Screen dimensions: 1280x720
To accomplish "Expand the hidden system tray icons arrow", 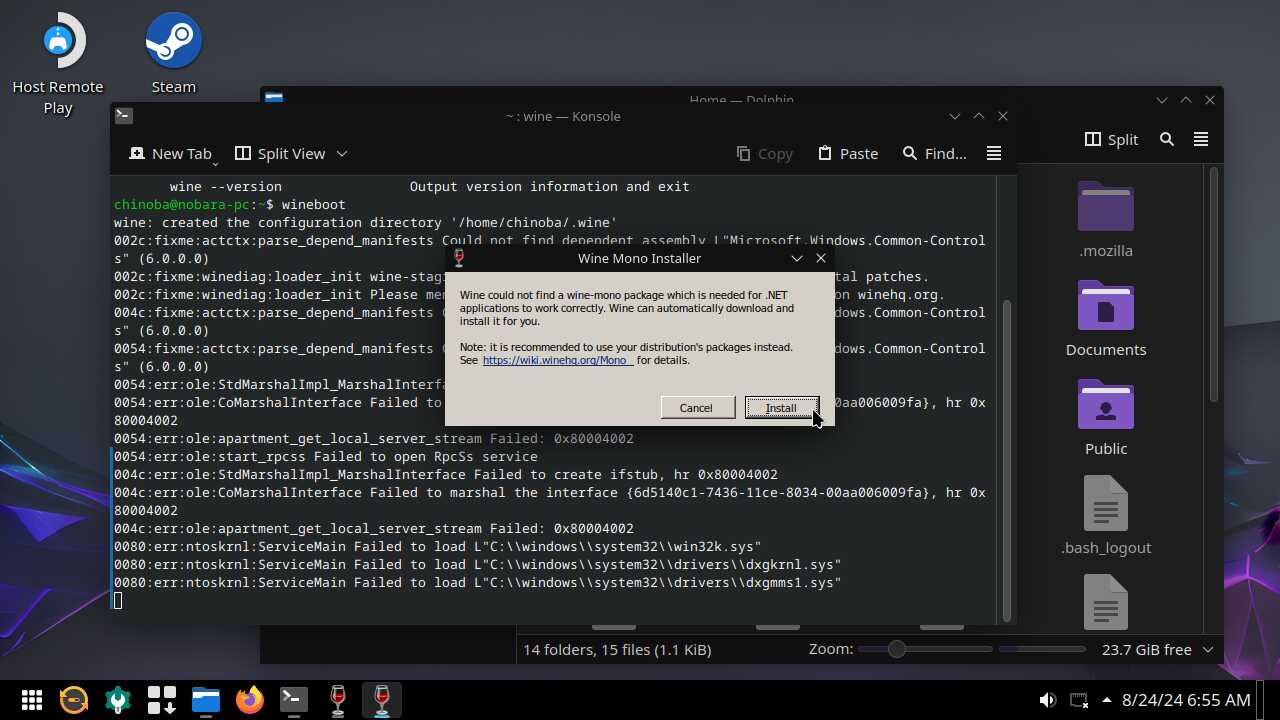I will 1107,700.
